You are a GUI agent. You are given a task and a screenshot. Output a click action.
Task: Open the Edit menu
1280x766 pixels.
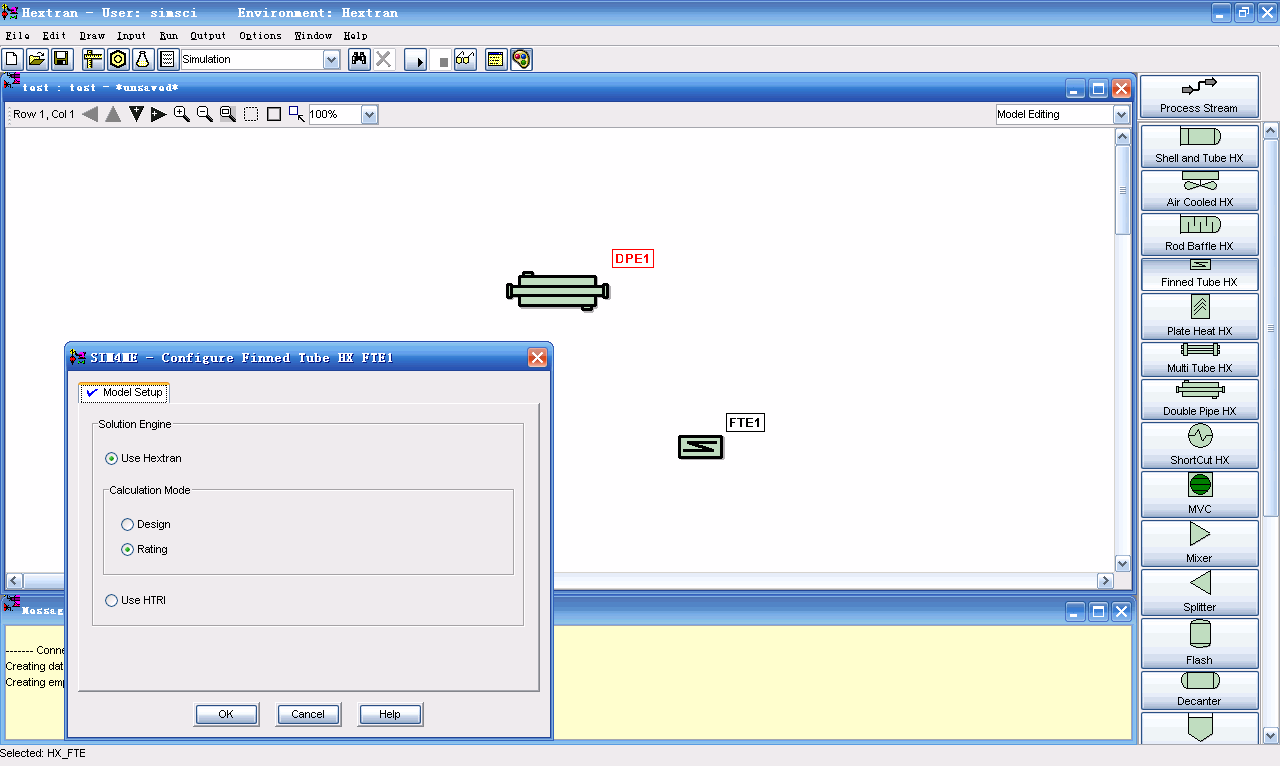(x=54, y=36)
